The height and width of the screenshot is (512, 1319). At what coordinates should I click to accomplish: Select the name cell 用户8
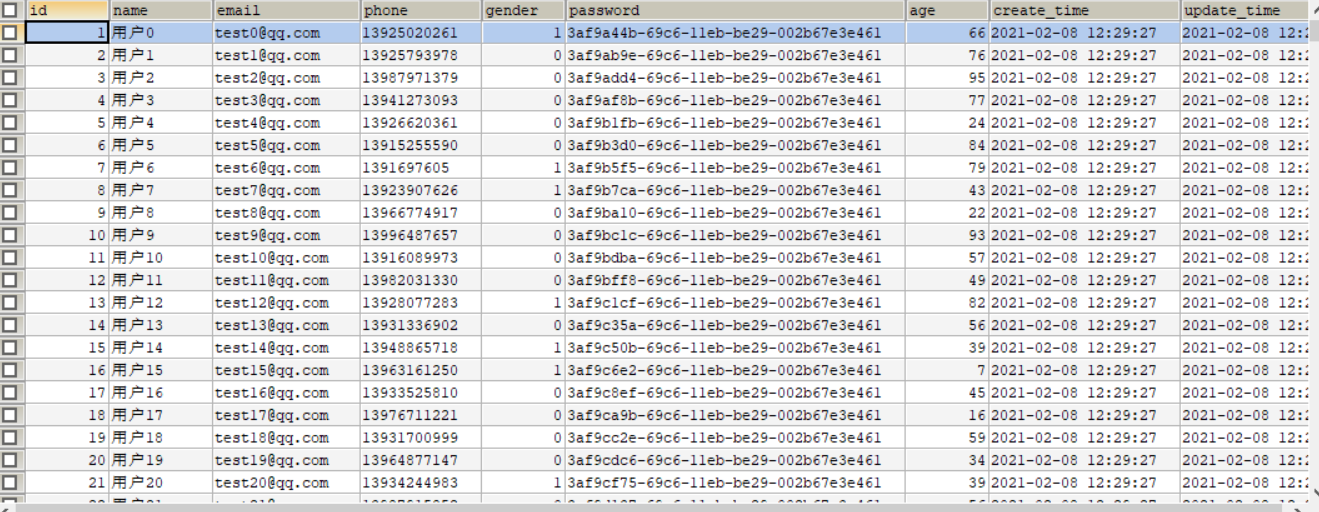tap(161, 213)
